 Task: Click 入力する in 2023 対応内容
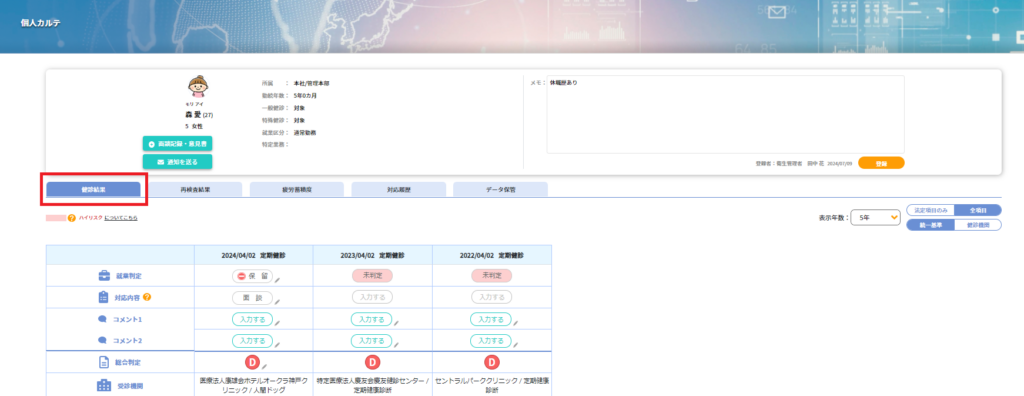(x=372, y=297)
